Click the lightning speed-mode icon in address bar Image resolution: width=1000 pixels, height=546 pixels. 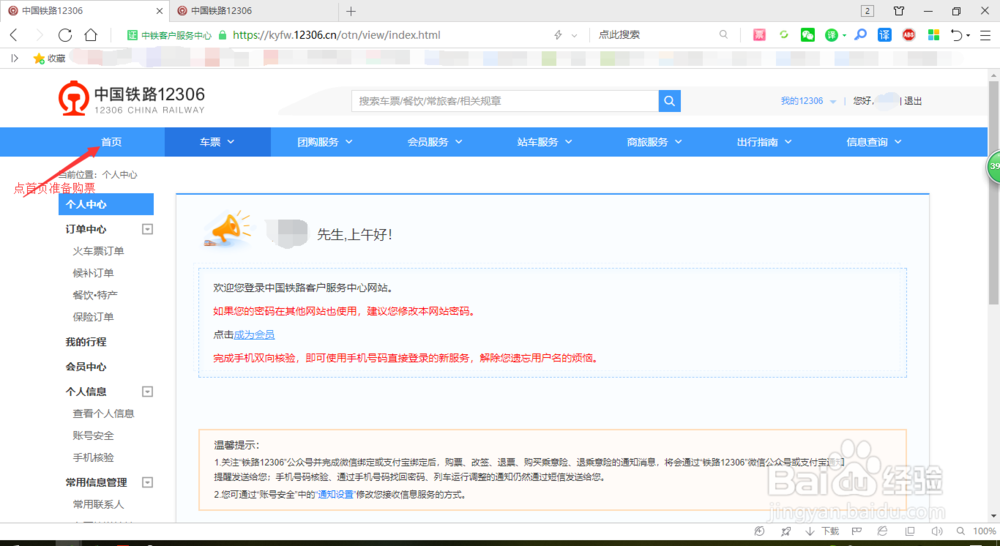point(558,35)
